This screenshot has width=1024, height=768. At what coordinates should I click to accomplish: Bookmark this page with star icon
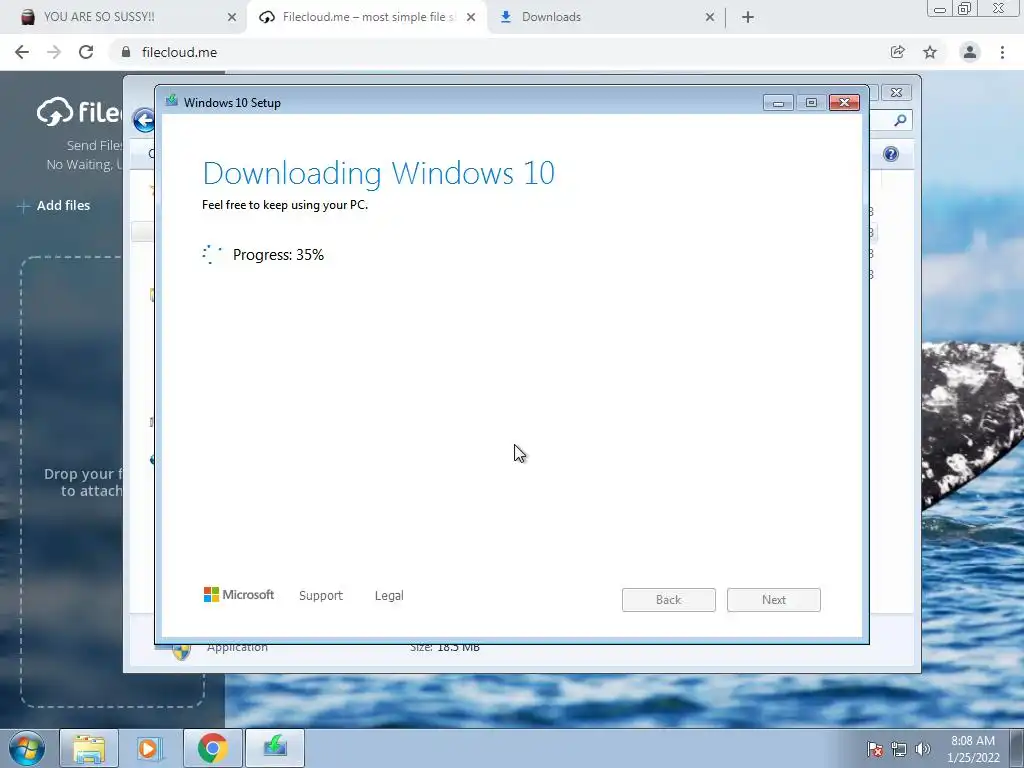pos(930,52)
